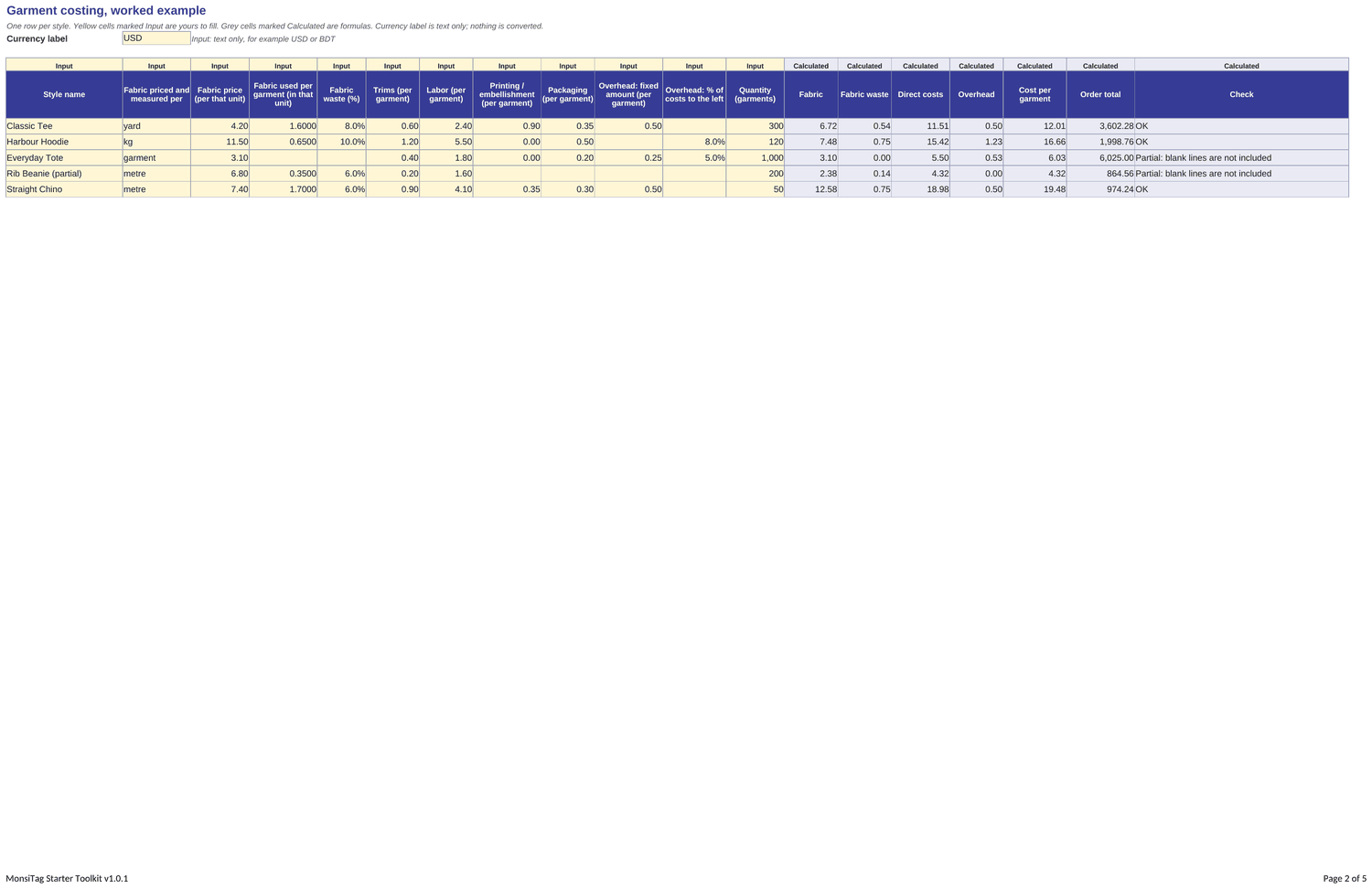Select the "Printing / embellishment" column header
Viewport: 1372px width, 889px height.
(x=507, y=94)
